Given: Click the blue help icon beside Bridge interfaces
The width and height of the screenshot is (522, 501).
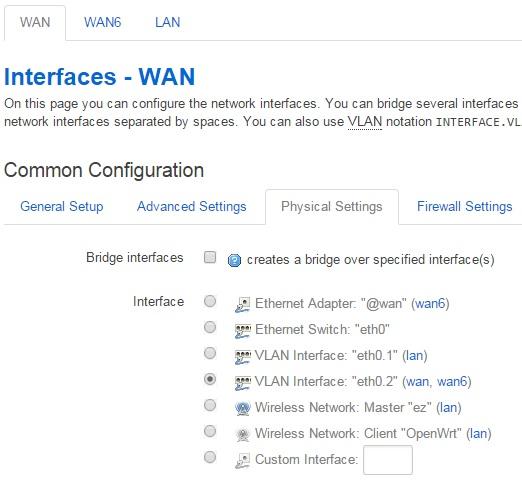Looking at the screenshot, I should pos(234,260).
